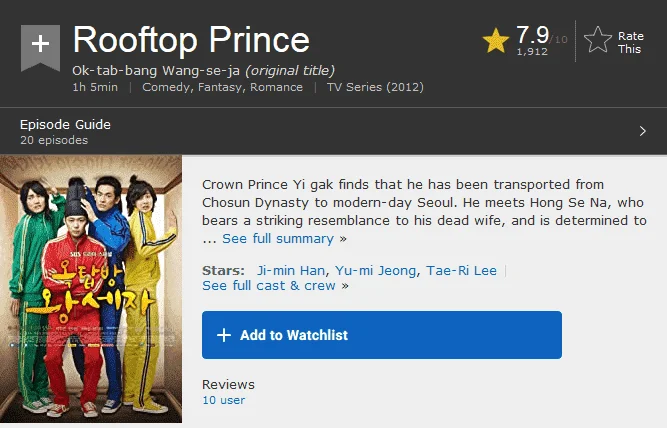Open Episode Guide with 20 episodes
The height and width of the screenshot is (428, 667).
tap(334, 131)
